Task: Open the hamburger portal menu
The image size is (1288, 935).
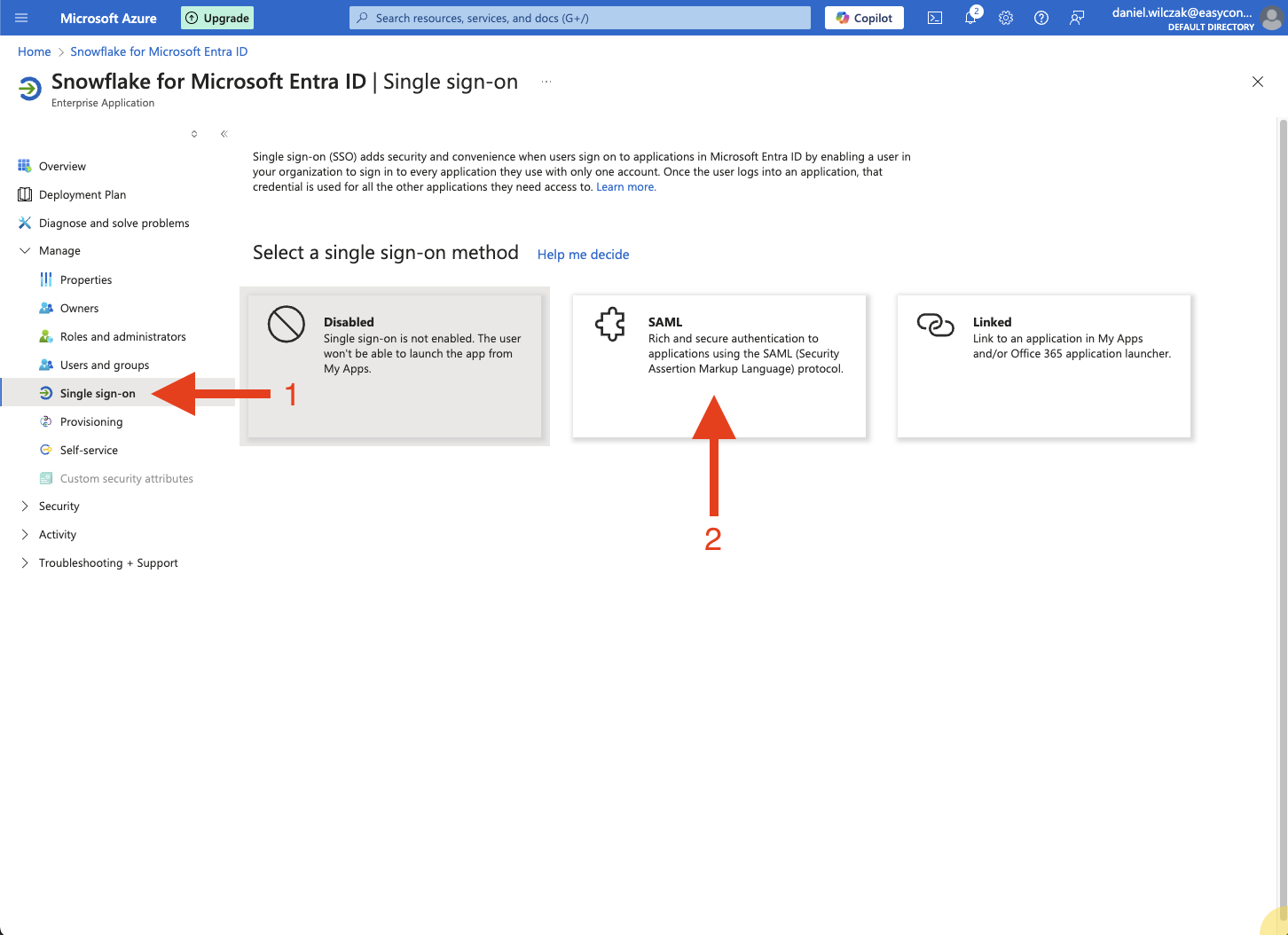Action: point(21,18)
